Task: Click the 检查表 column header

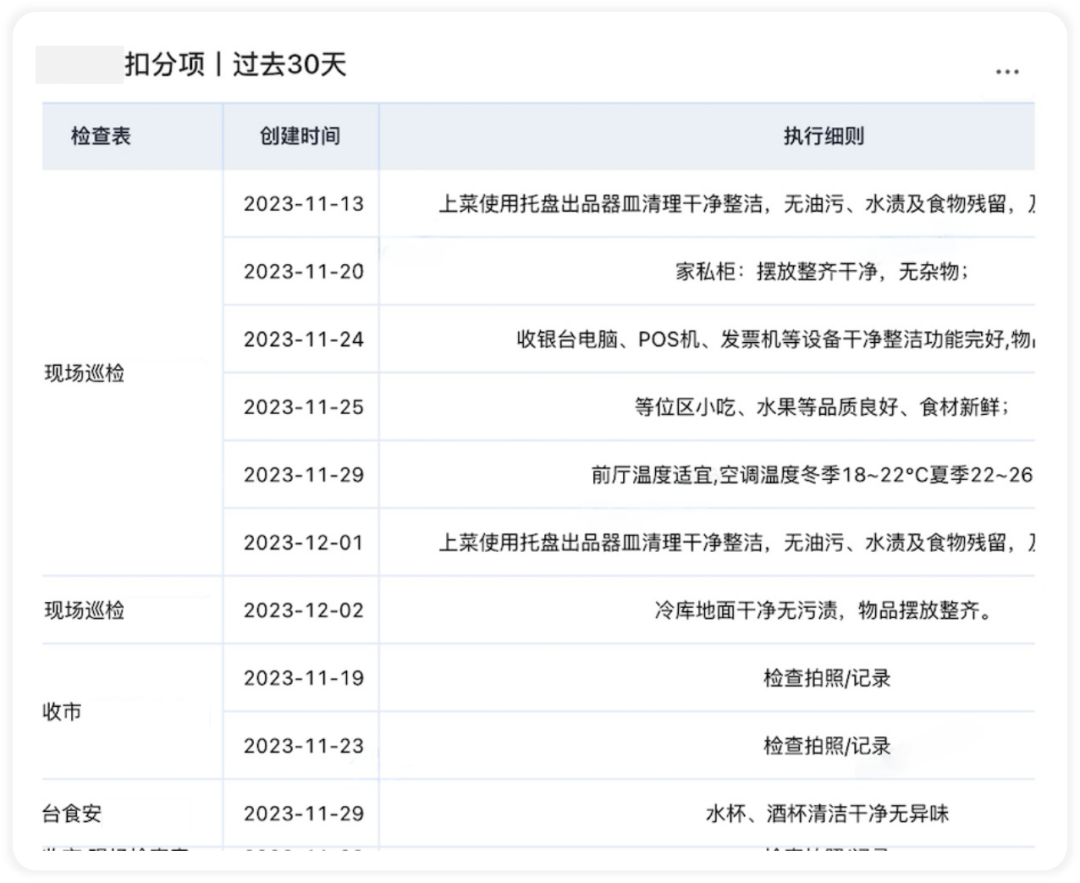Action: pyautogui.click(x=101, y=136)
